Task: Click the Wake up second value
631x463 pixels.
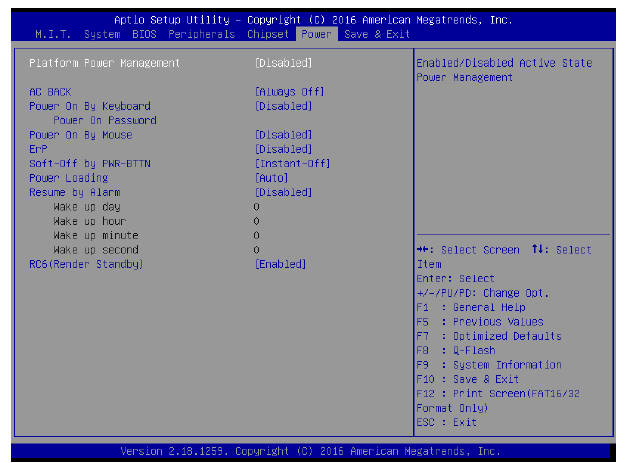Action: click(x=257, y=250)
